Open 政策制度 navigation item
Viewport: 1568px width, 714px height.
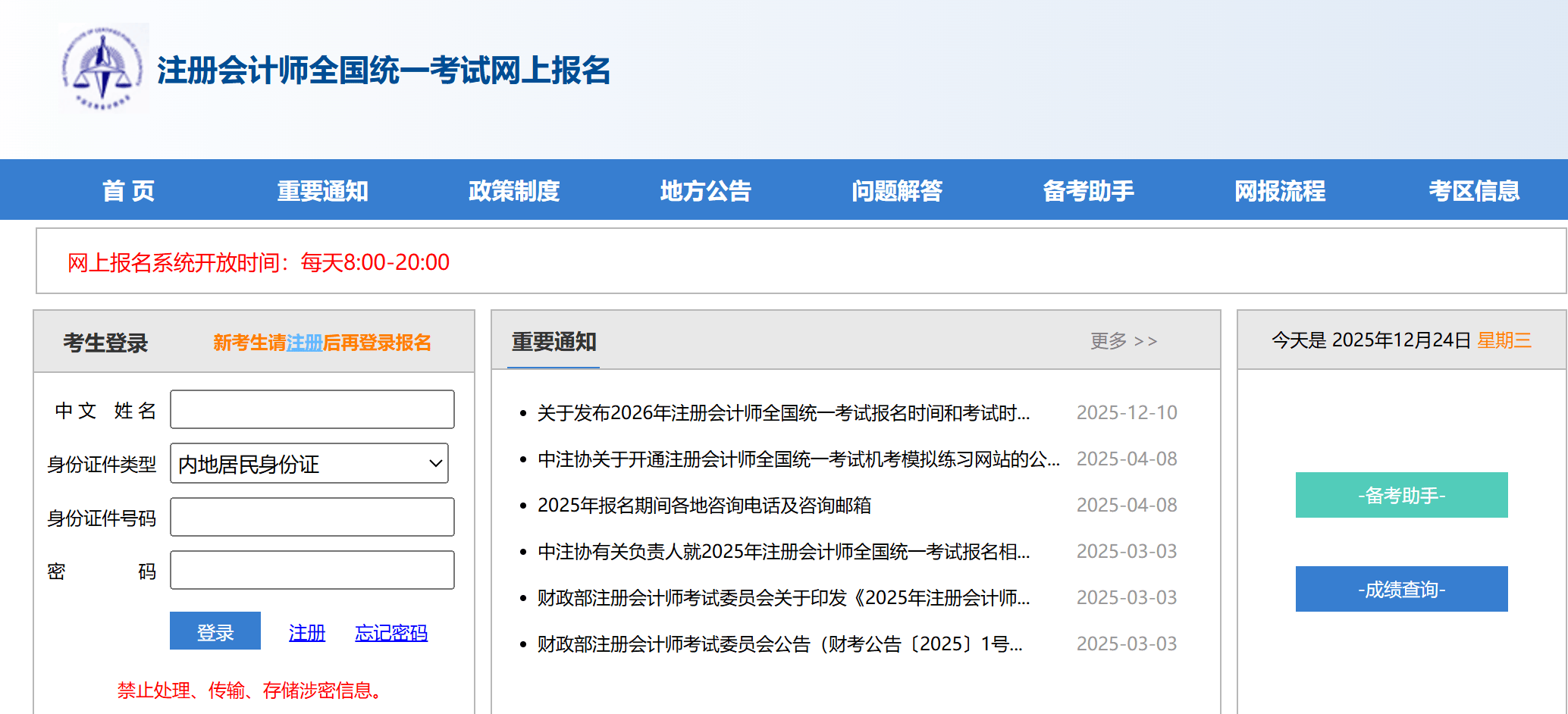point(513,190)
